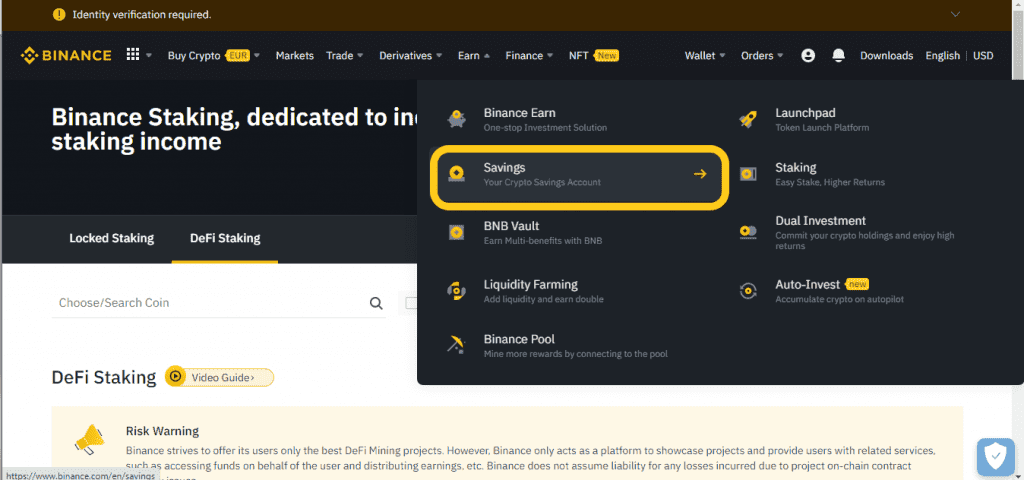This screenshot has width=1024, height=480.
Task: Go to Downloads link
Action: coord(886,56)
